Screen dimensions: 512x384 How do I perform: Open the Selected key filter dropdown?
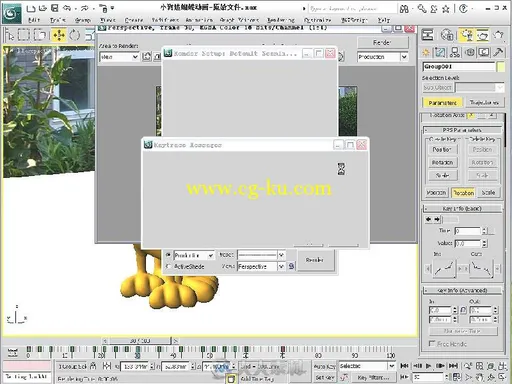coord(367,366)
